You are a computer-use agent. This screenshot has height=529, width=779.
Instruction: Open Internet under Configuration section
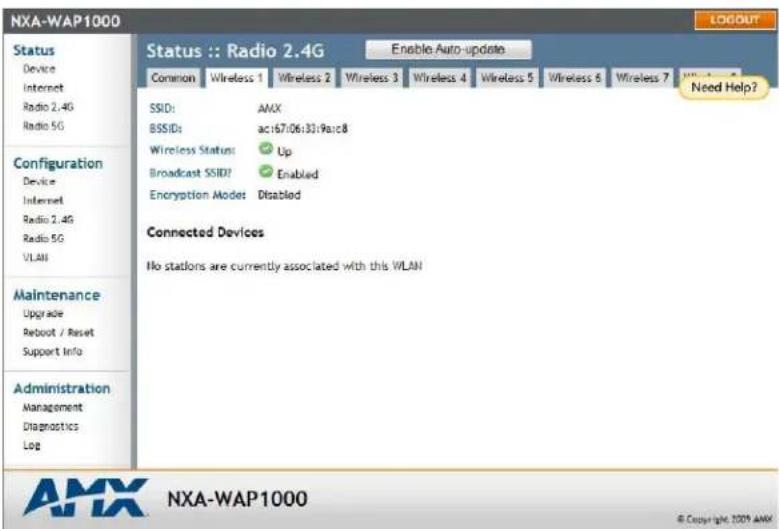coord(43,200)
